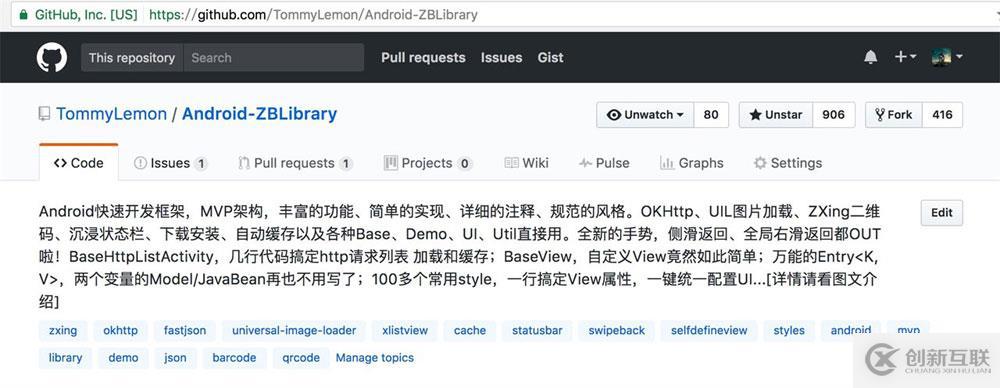Viewport: 1000px width, 388px height.
Task: Open the cache topic tag
Action: [x=470, y=331]
